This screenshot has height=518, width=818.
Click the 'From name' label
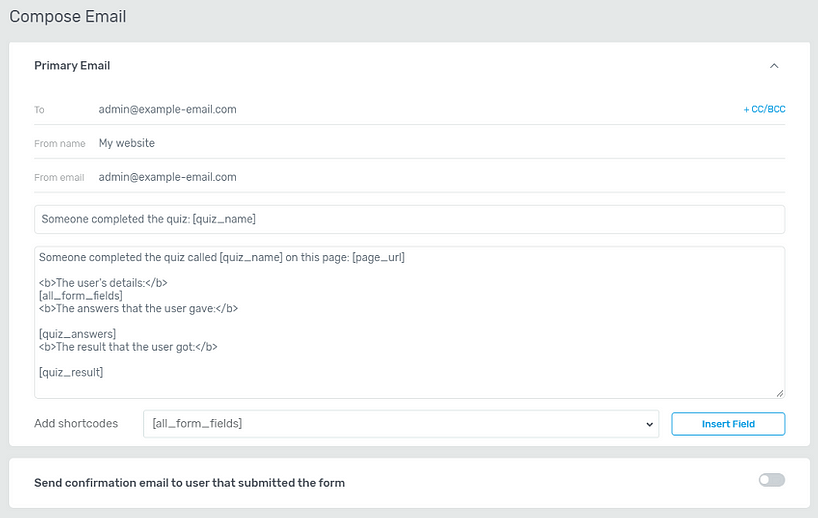tap(59, 143)
